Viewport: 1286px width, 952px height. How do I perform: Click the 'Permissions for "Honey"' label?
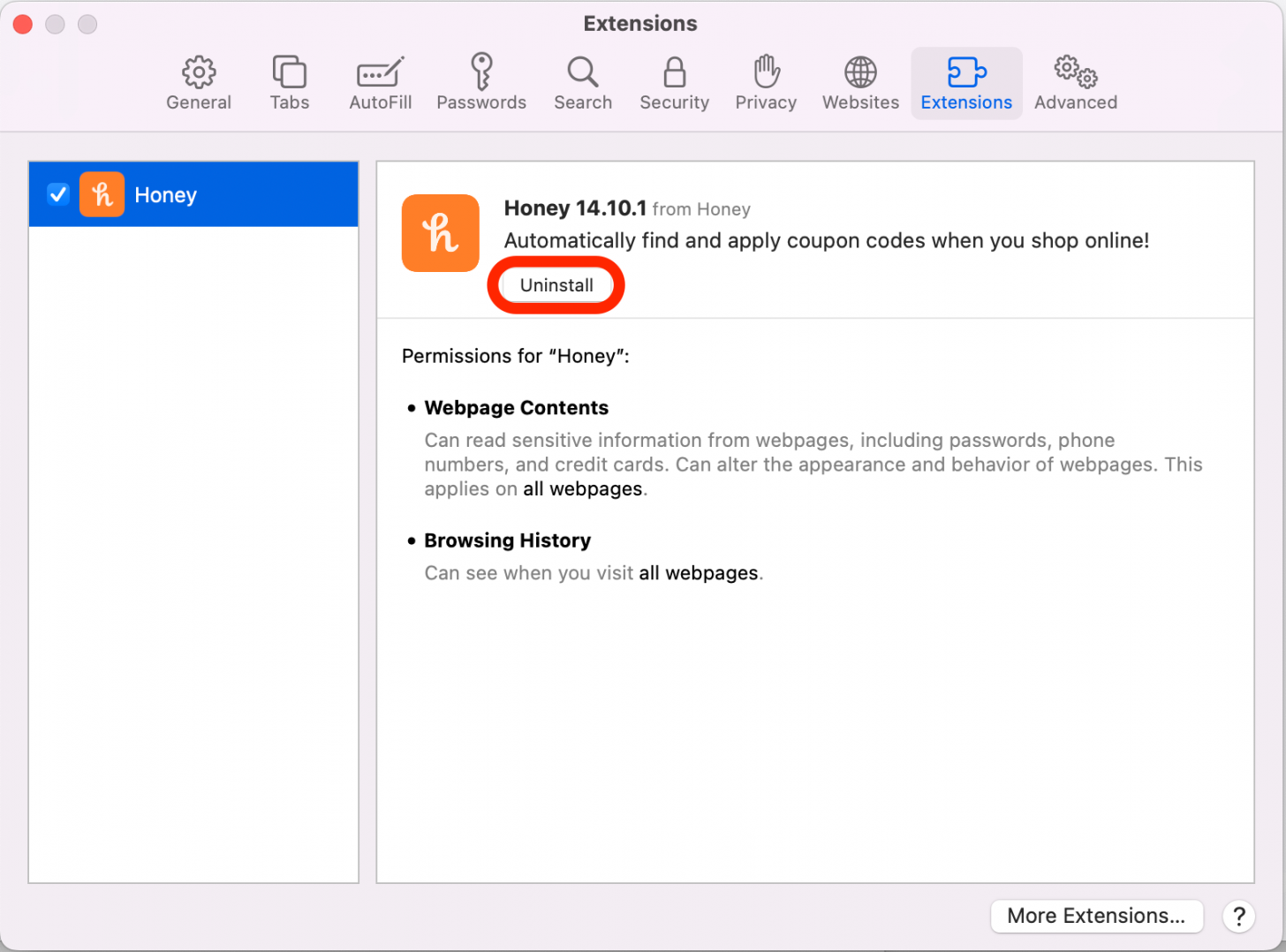515,356
